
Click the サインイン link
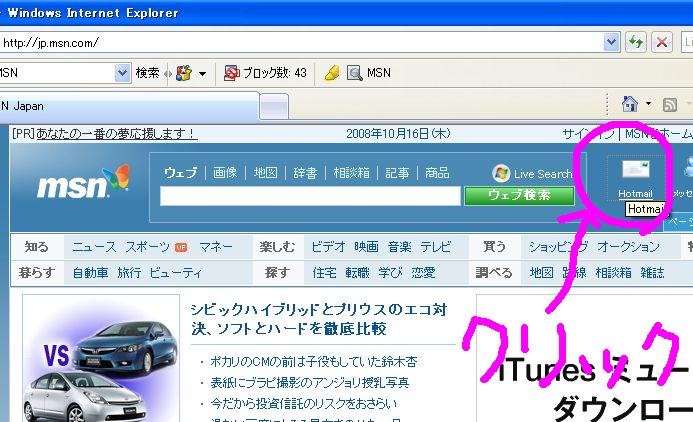tap(589, 133)
